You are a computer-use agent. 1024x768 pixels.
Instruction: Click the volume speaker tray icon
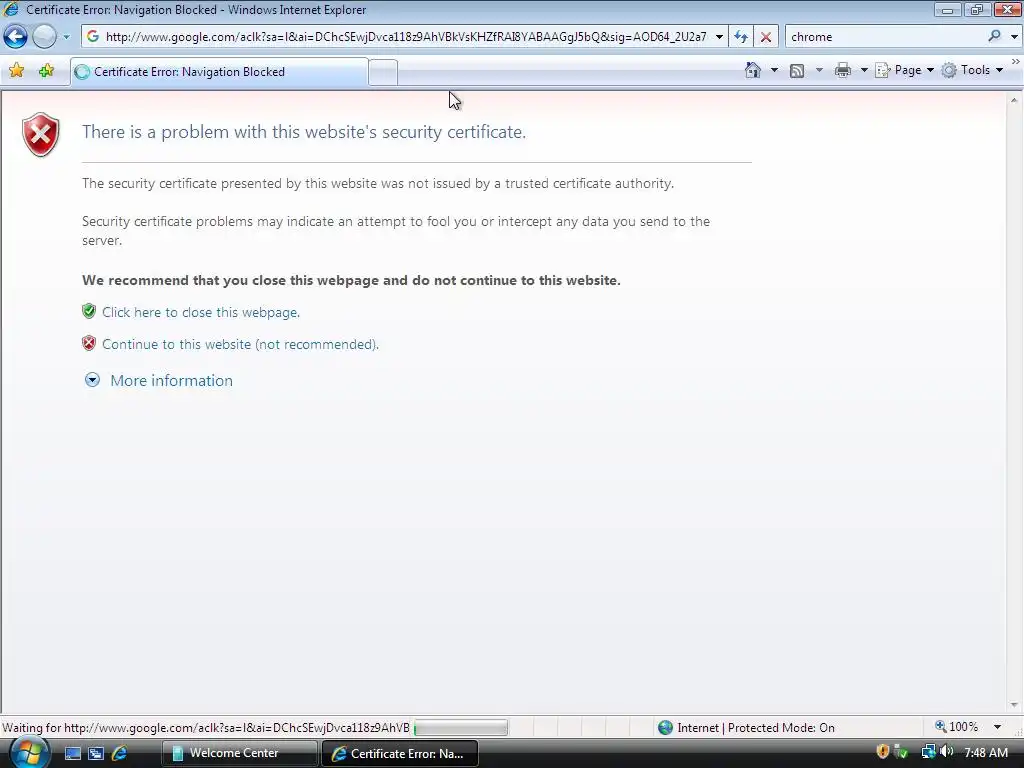click(947, 752)
